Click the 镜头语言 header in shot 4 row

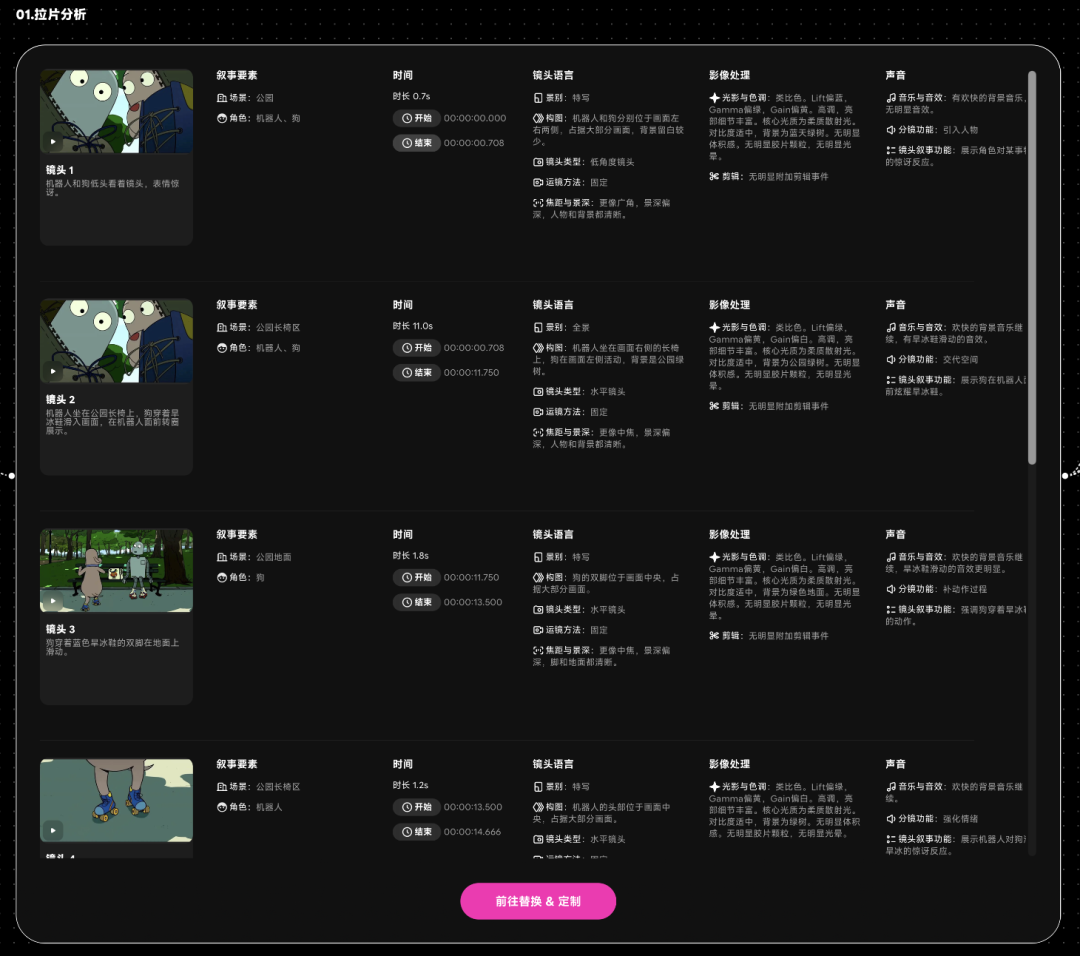coord(553,764)
